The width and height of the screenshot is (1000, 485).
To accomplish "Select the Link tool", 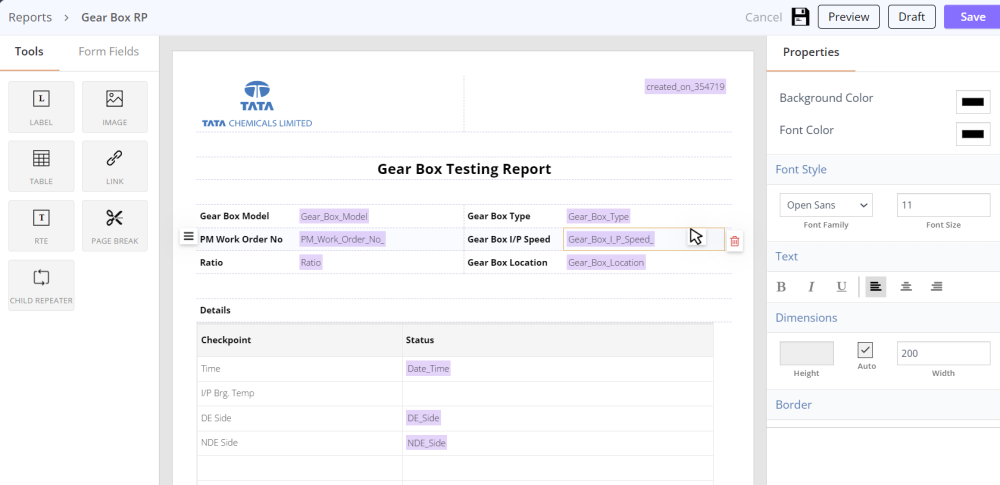I will click(115, 166).
